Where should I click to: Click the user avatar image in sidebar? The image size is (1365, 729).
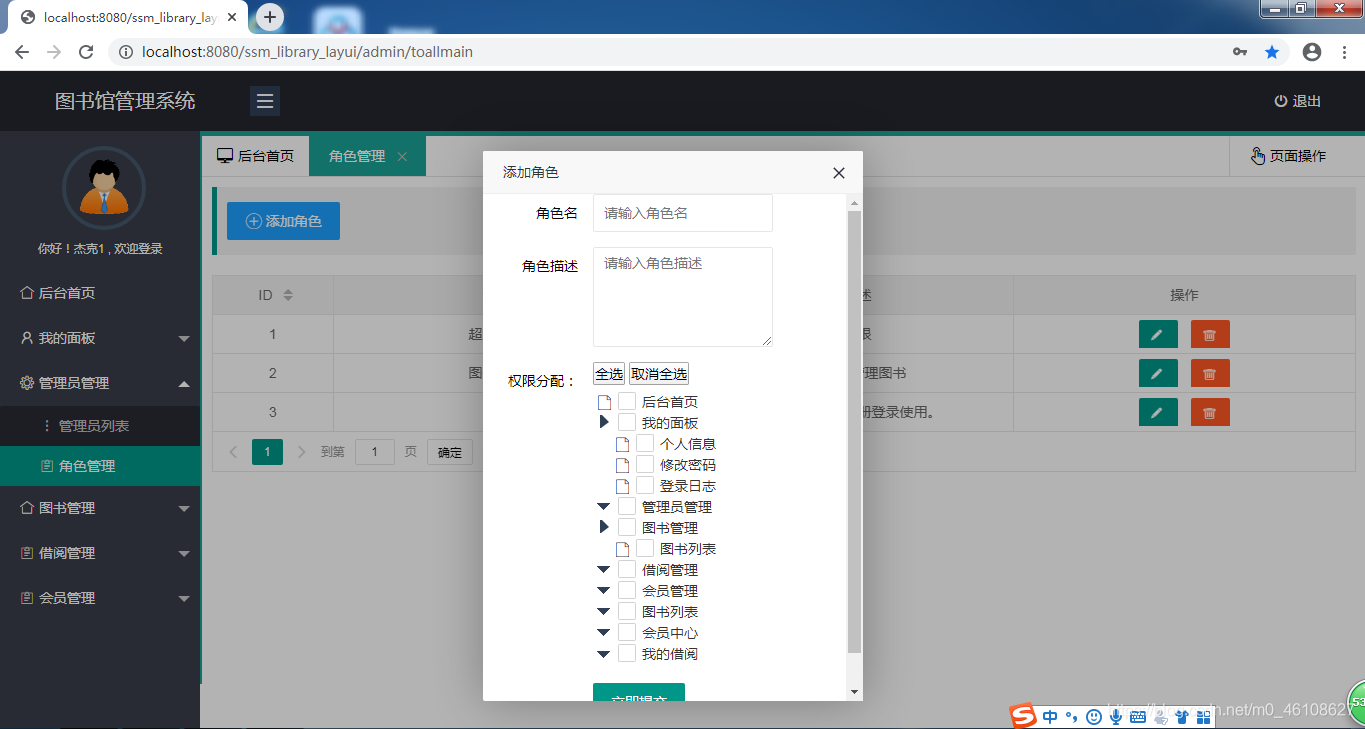(104, 188)
